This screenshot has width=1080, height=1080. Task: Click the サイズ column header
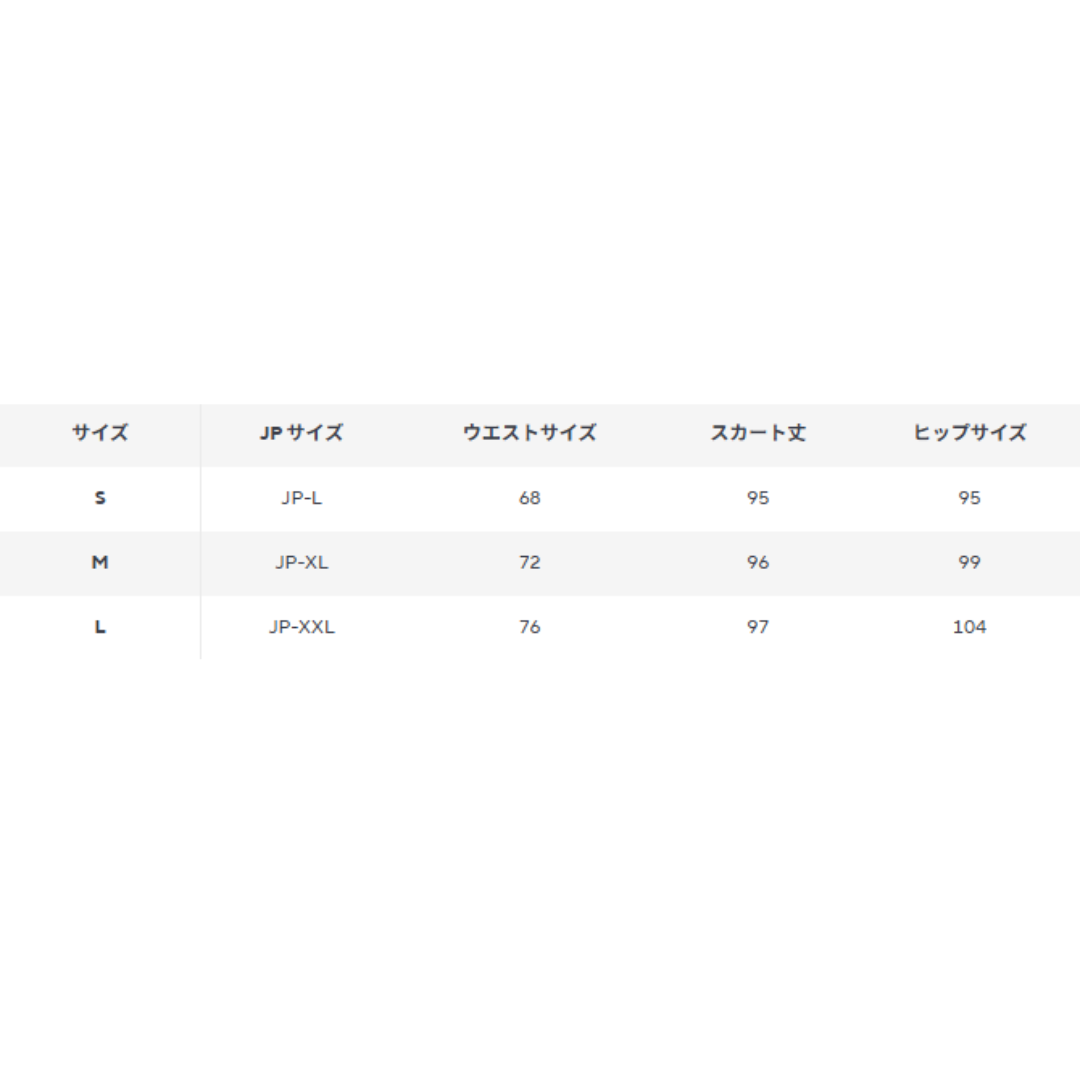(x=100, y=433)
